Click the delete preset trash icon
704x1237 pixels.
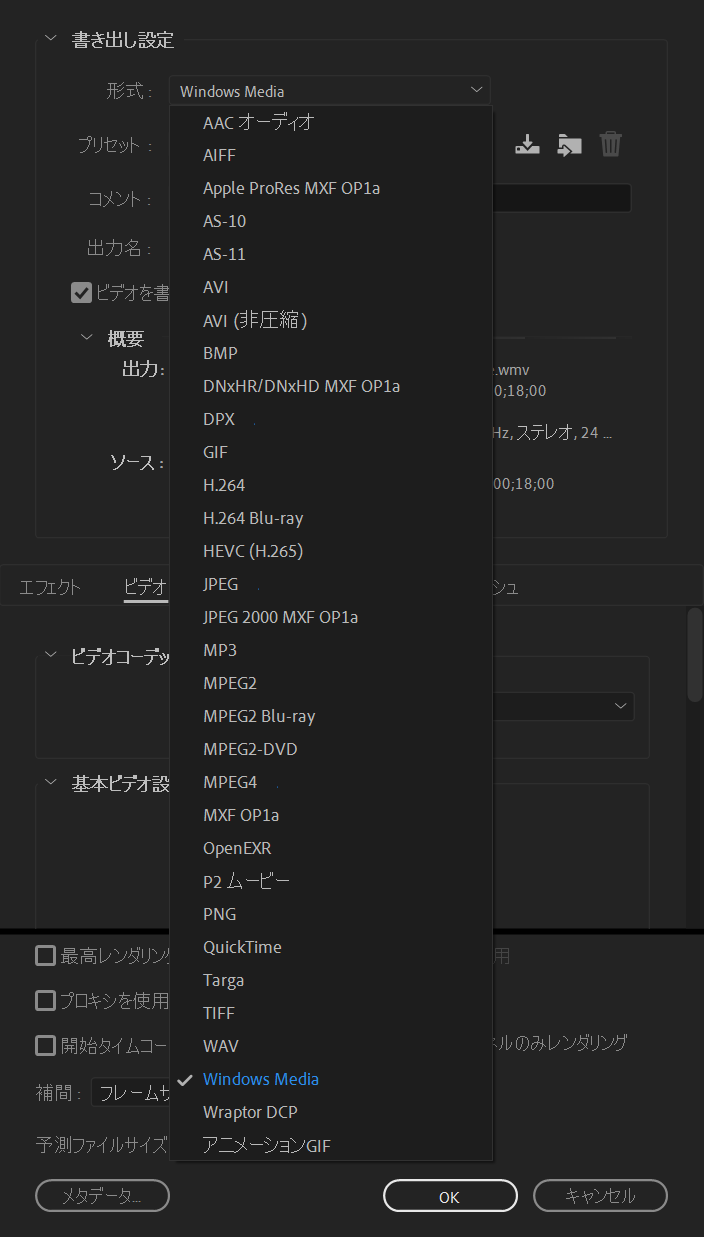(x=611, y=144)
